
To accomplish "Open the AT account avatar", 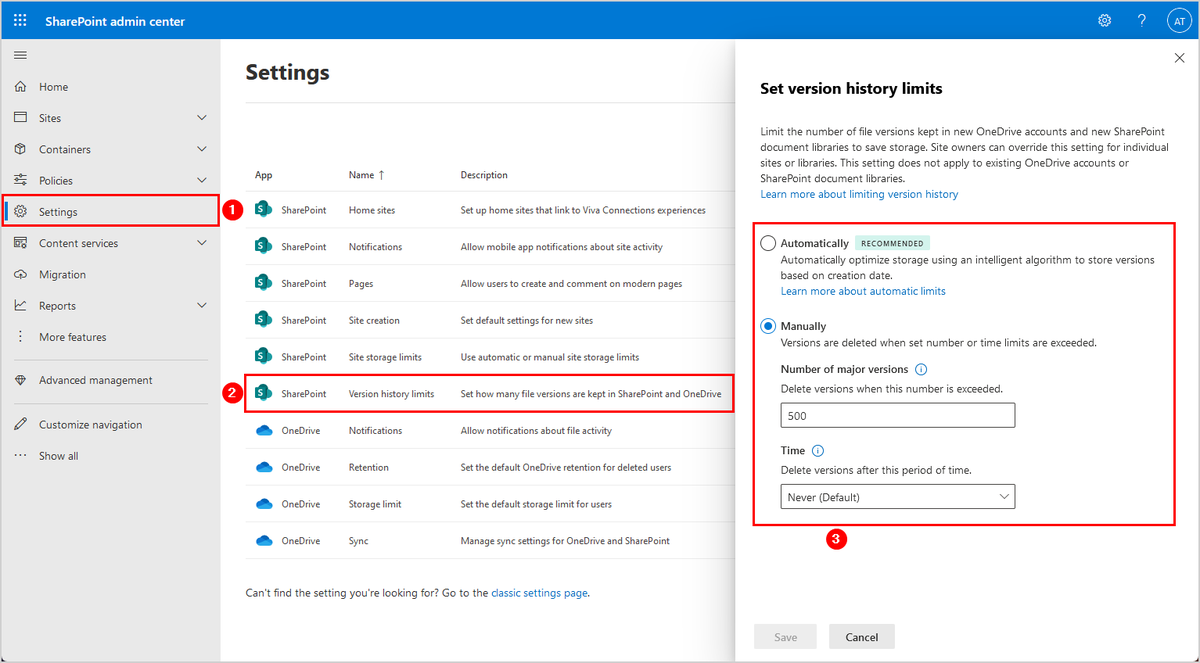I will coord(1178,21).
